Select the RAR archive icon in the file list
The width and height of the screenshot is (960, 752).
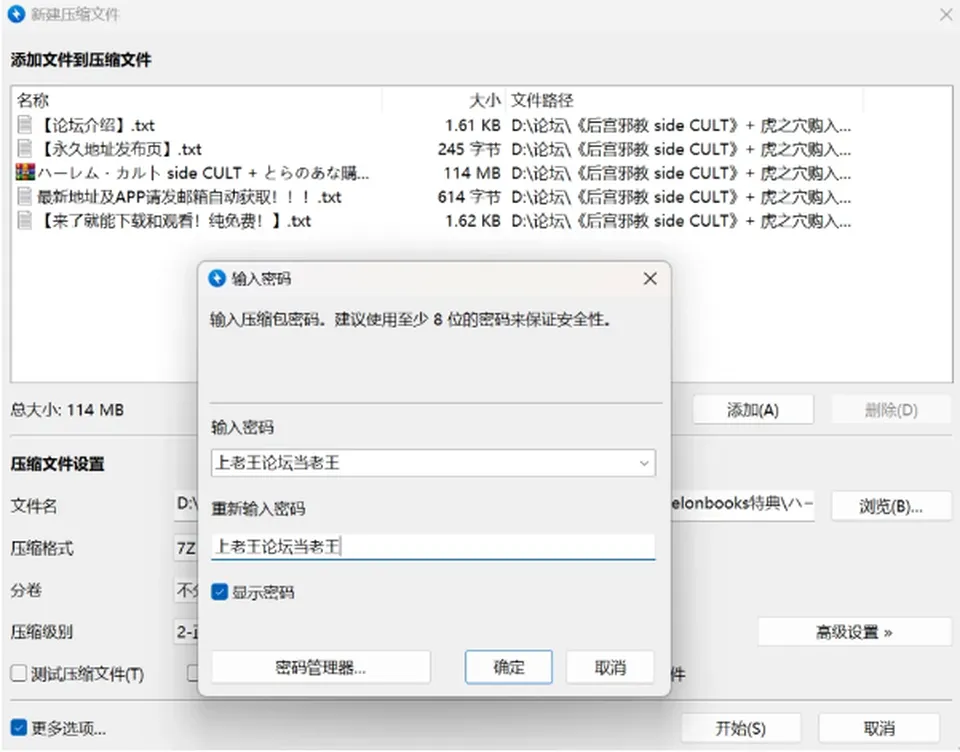pos(25,172)
